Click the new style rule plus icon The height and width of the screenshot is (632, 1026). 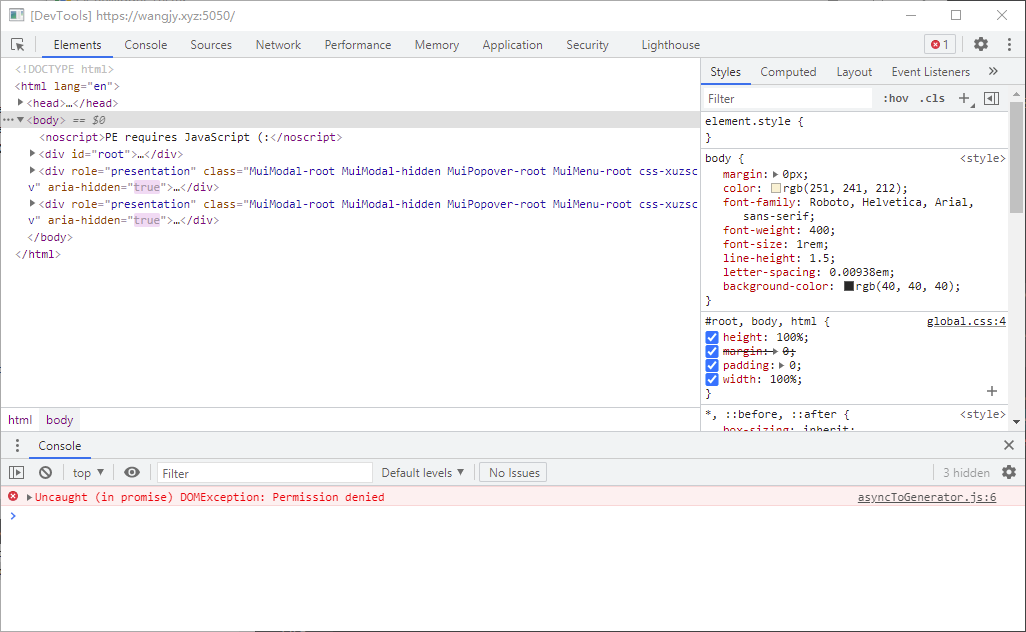point(964,99)
